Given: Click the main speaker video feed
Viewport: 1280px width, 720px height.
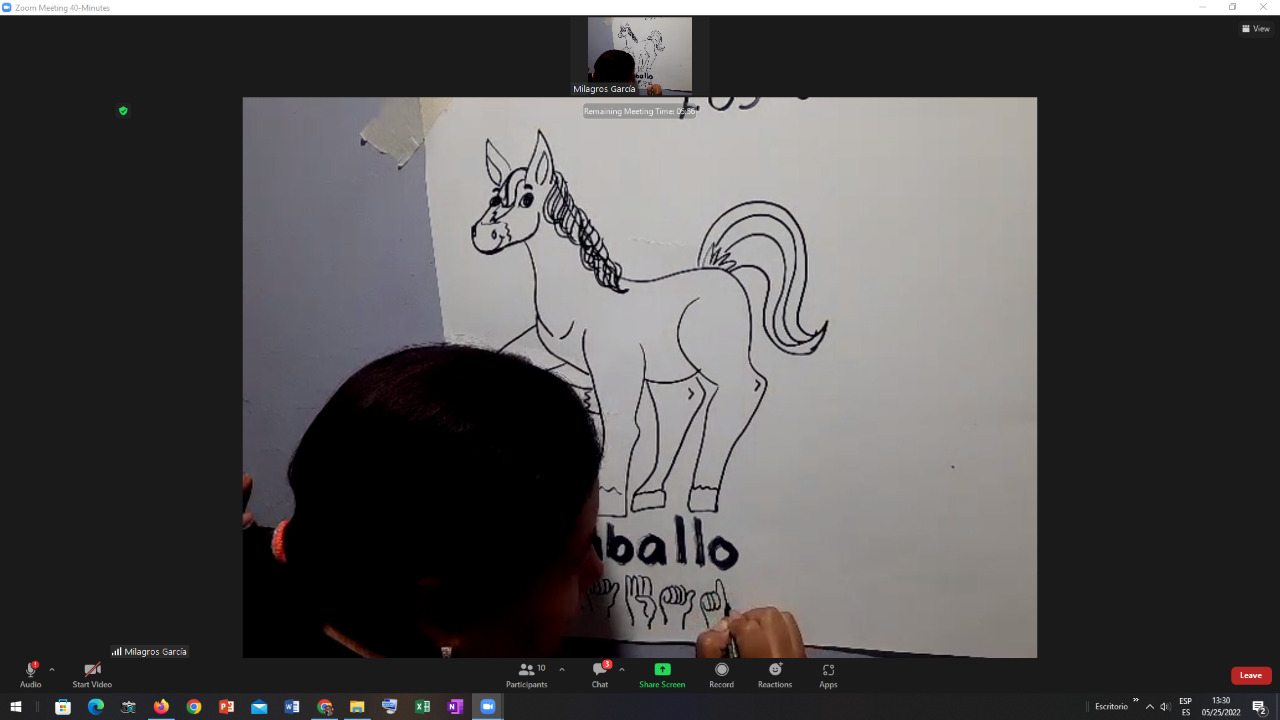Looking at the screenshot, I should pyautogui.click(x=640, y=377).
